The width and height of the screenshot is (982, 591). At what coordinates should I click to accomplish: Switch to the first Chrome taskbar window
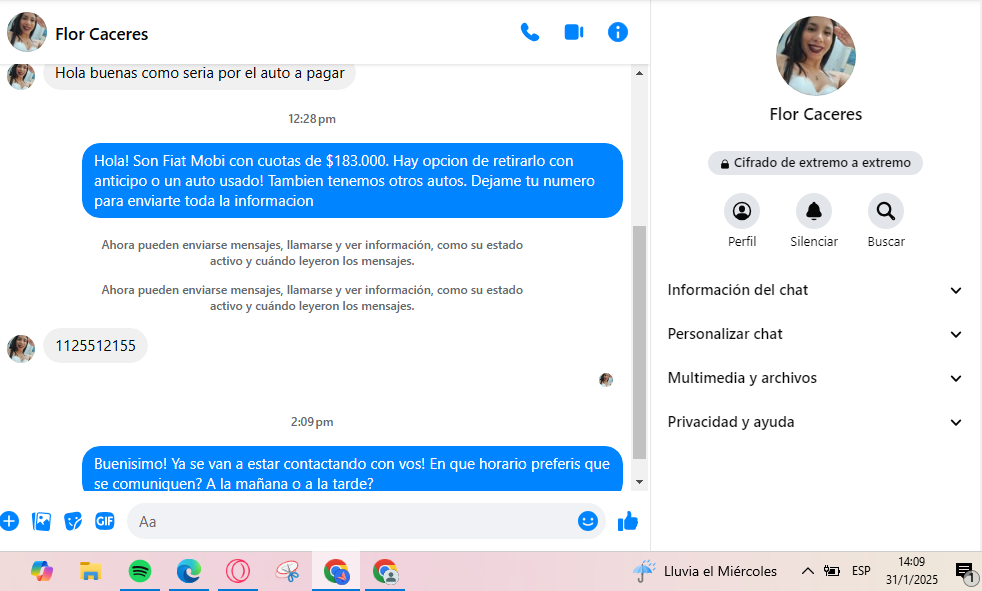pos(336,571)
